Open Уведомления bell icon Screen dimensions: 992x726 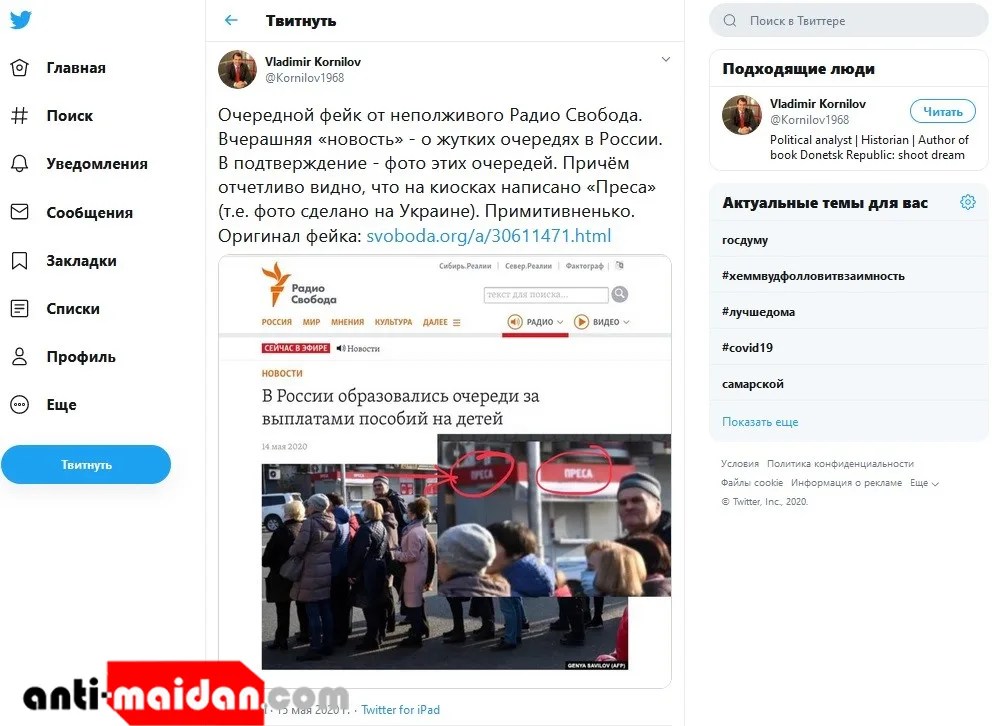(20, 164)
